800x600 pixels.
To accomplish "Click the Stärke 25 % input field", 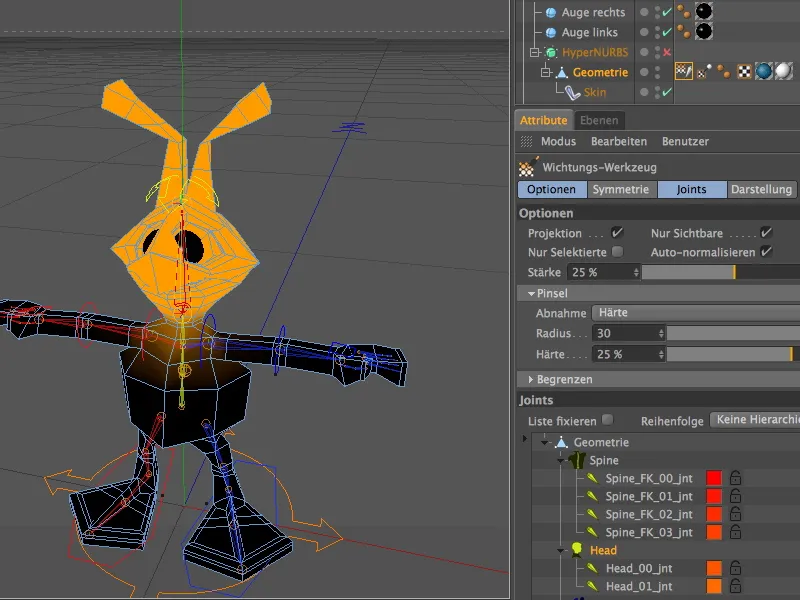I will pos(604,272).
